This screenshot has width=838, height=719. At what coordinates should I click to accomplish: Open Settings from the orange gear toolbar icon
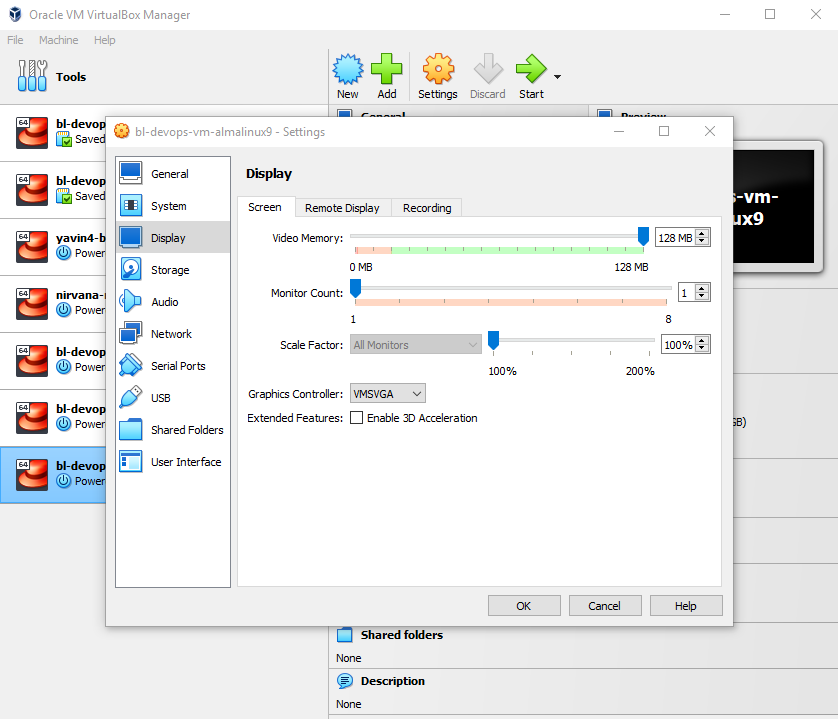pyautogui.click(x=438, y=69)
